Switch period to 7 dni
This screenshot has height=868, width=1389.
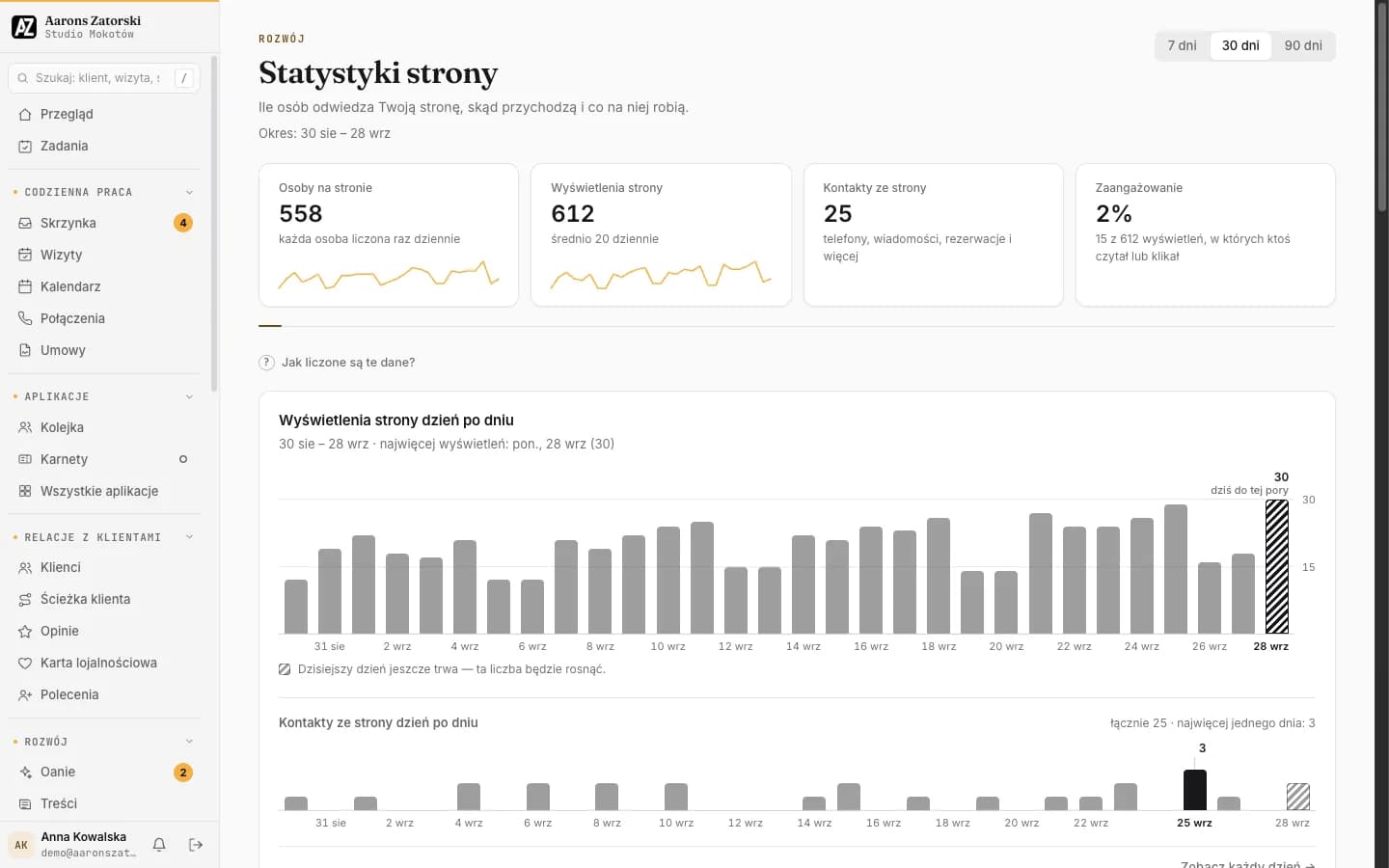coord(1182,45)
